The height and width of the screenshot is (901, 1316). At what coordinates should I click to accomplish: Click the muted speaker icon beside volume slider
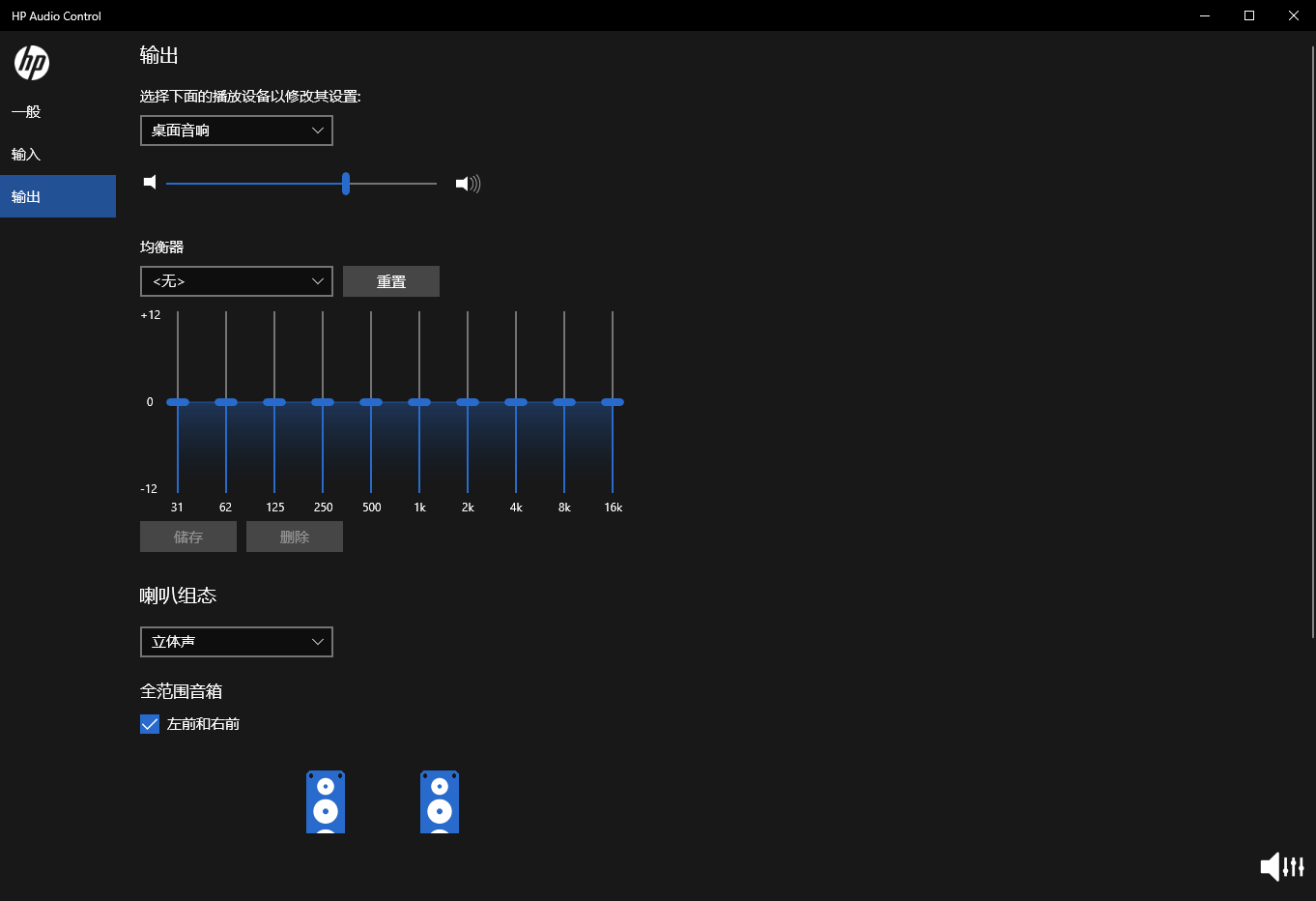click(150, 183)
